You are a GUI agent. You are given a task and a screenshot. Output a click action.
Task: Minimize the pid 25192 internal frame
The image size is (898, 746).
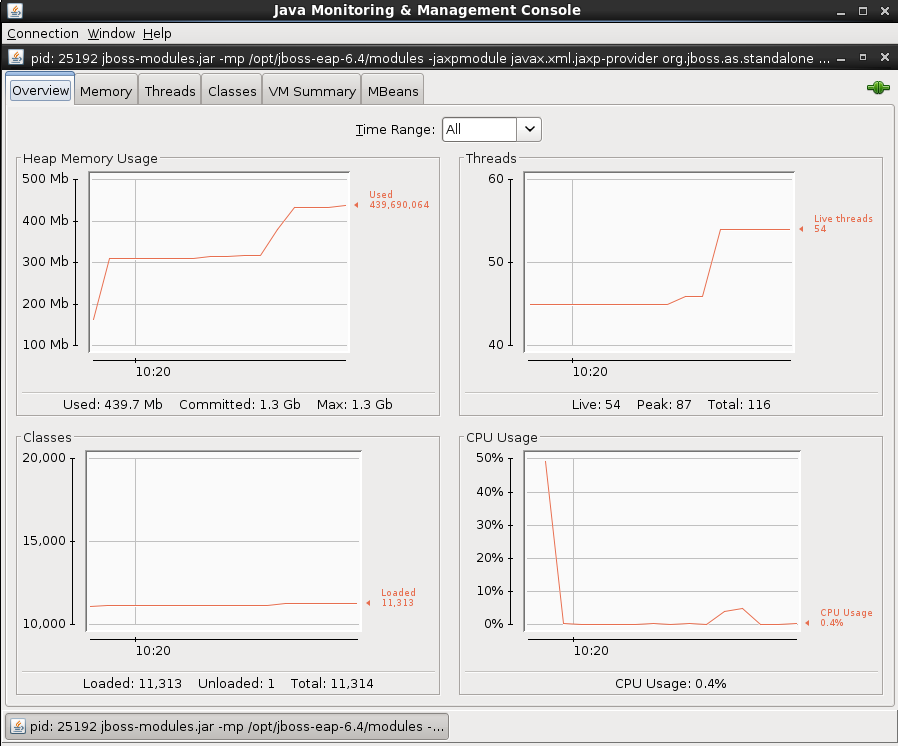(x=841, y=58)
